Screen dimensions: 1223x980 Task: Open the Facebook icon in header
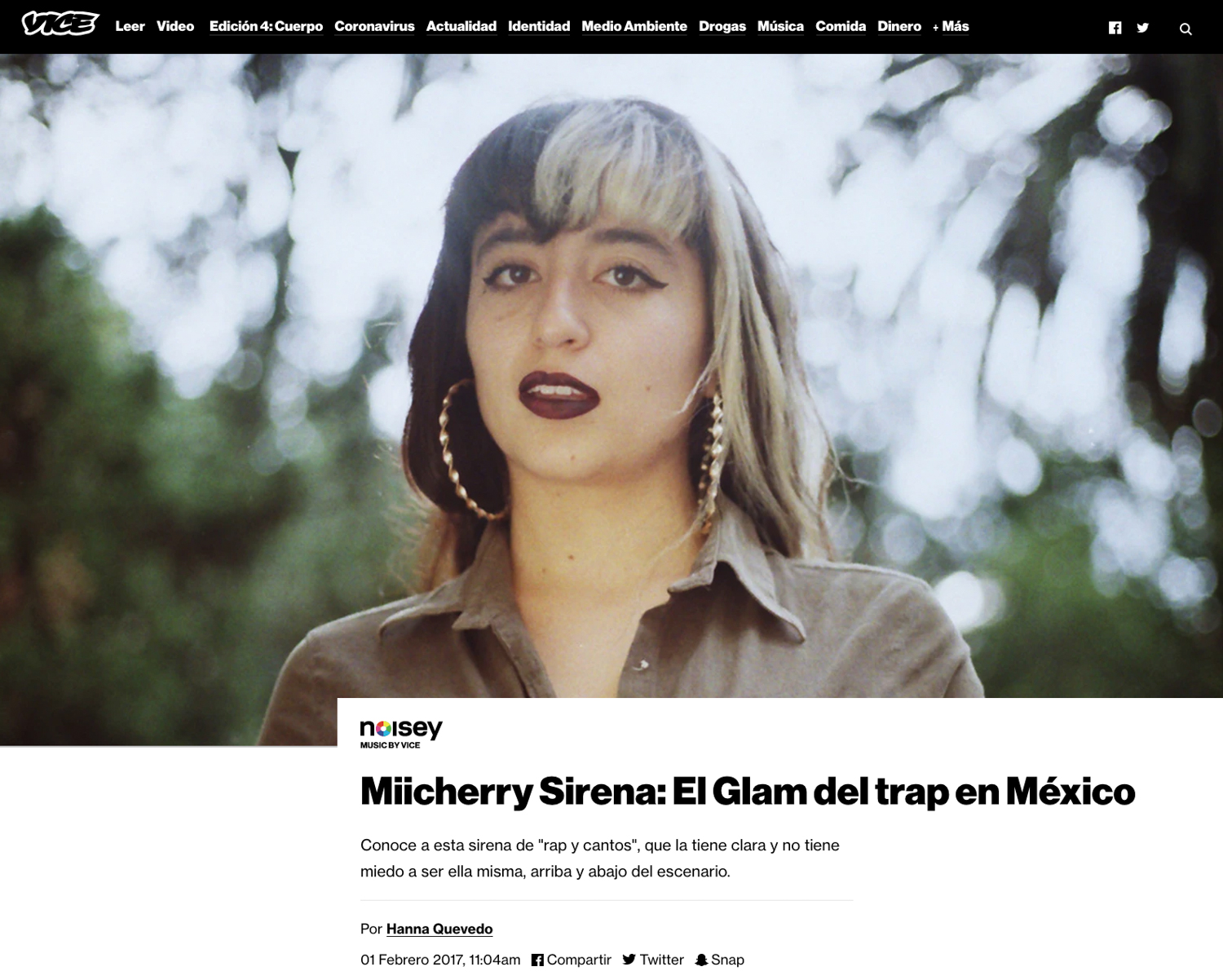[x=1115, y=28]
